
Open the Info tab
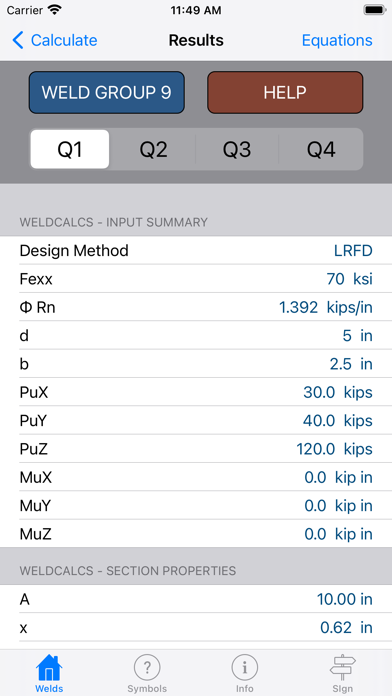[x=245, y=673]
